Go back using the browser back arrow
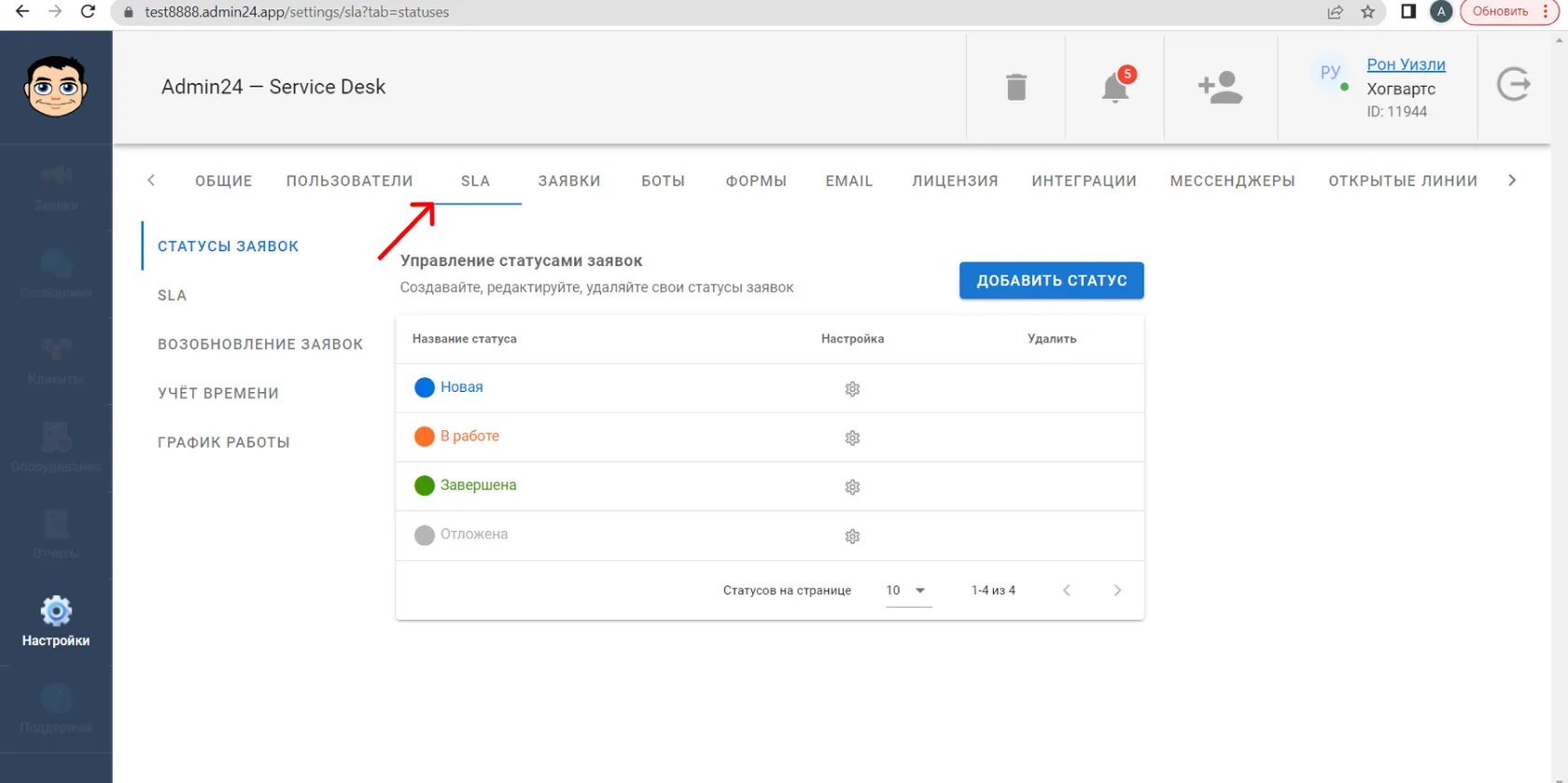The width and height of the screenshot is (1568, 783). (22, 11)
